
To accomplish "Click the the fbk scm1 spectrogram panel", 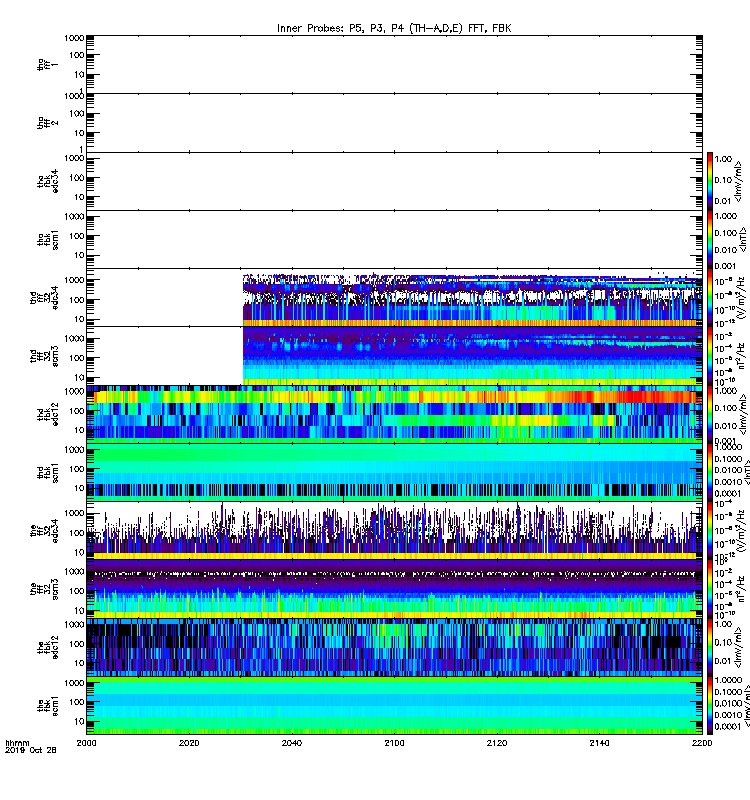I will click(394, 706).
